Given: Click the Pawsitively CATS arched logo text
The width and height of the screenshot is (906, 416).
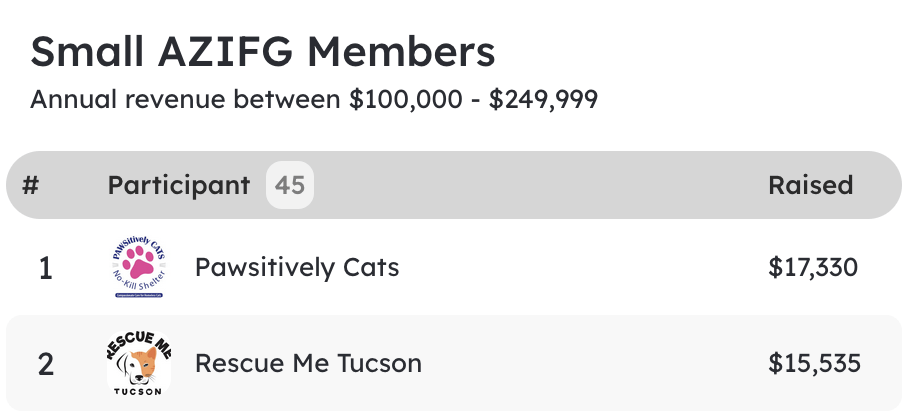Looking at the screenshot, I should click(x=139, y=243).
